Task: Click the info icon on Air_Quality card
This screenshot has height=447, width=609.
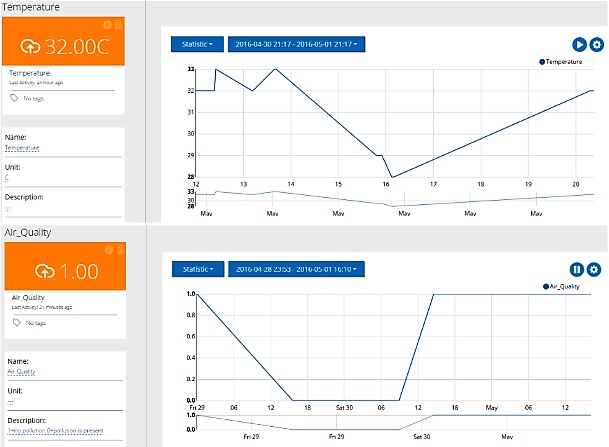Action: click(x=107, y=249)
